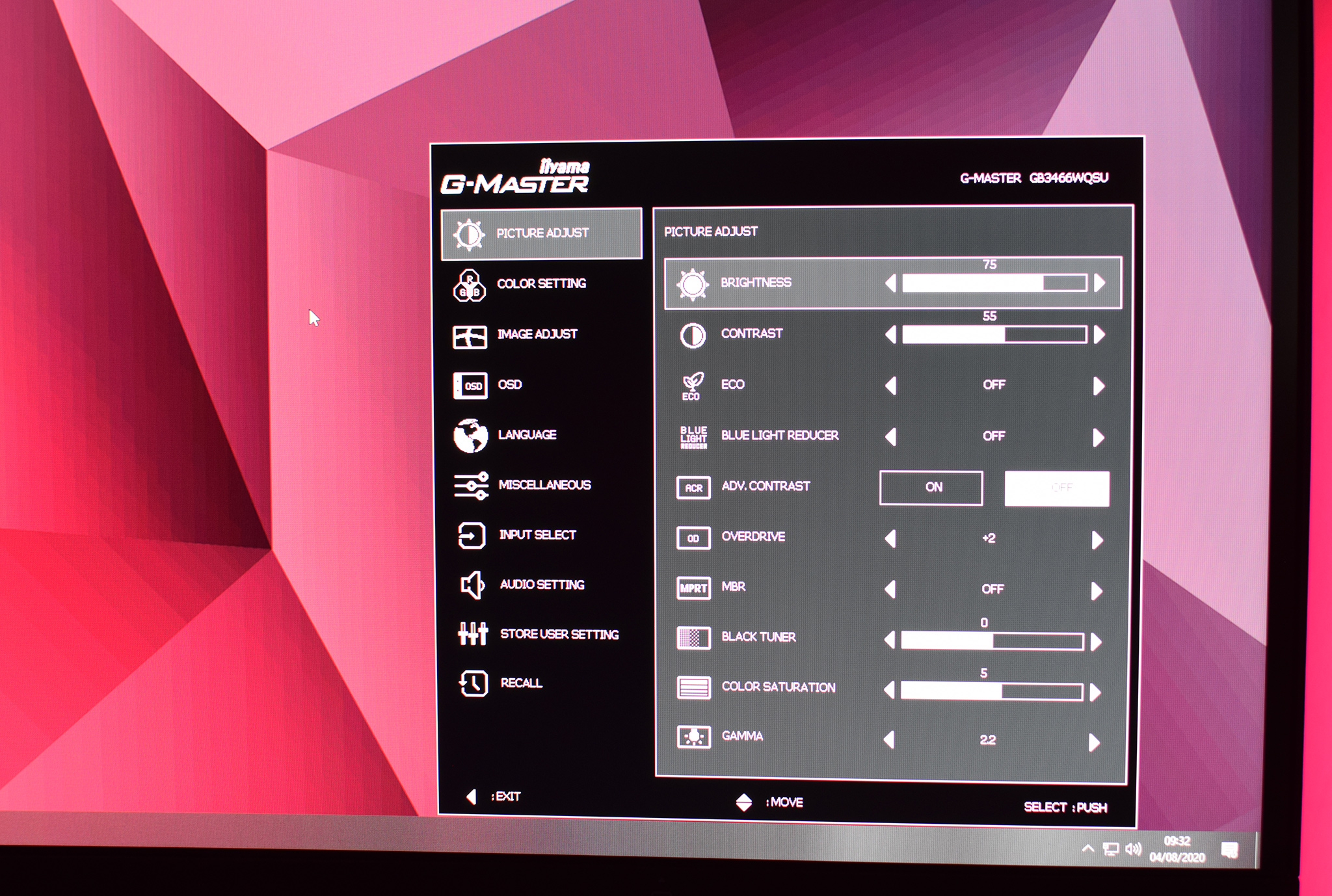Set Adv. Contrast to OFF
The width and height of the screenshot is (1332, 896).
[1057, 488]
